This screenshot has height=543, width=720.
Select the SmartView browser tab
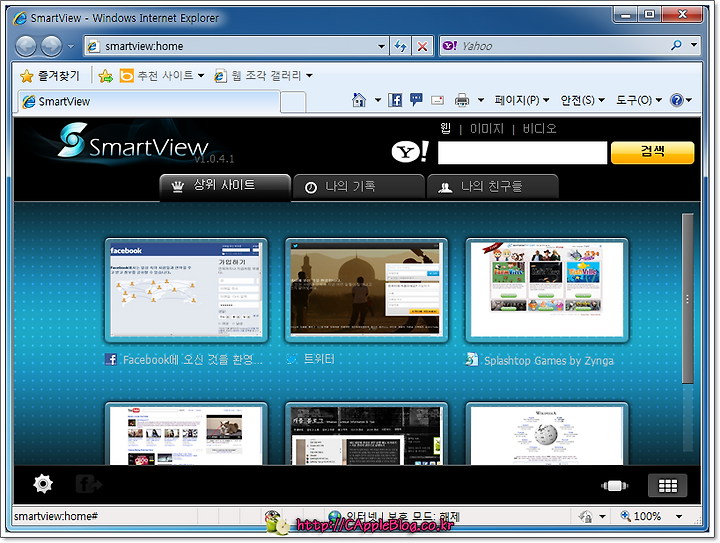point(149,101)
